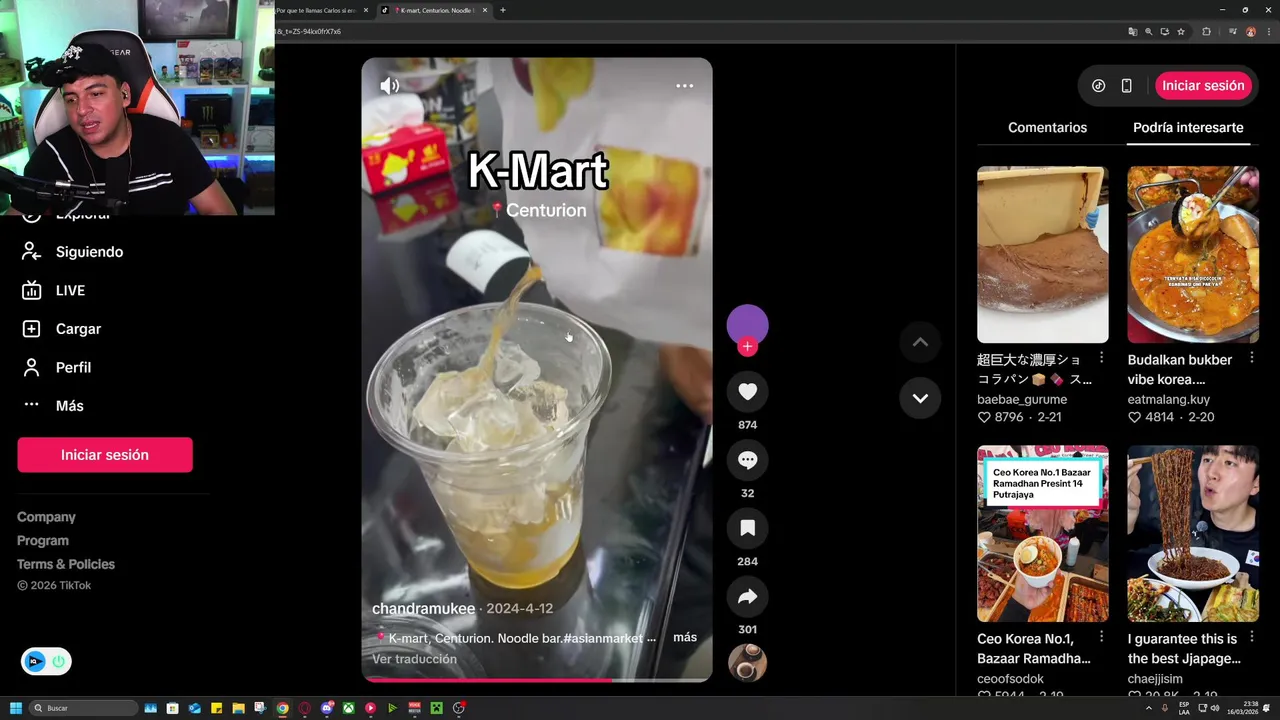Expand the Terms & Policies footer section
Screen dimensions: 1280x720
point(66,564)
